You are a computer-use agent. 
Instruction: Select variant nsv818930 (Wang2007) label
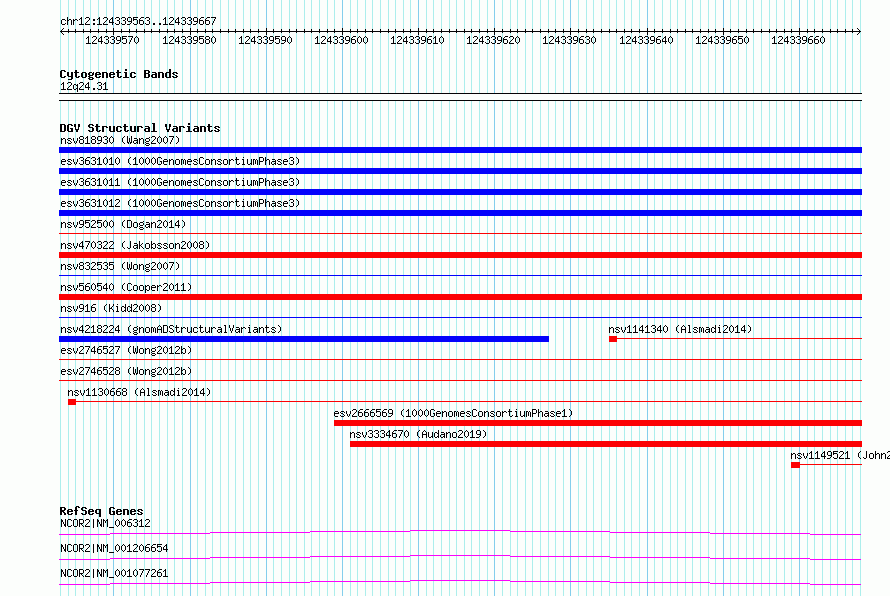click(120, 140)
